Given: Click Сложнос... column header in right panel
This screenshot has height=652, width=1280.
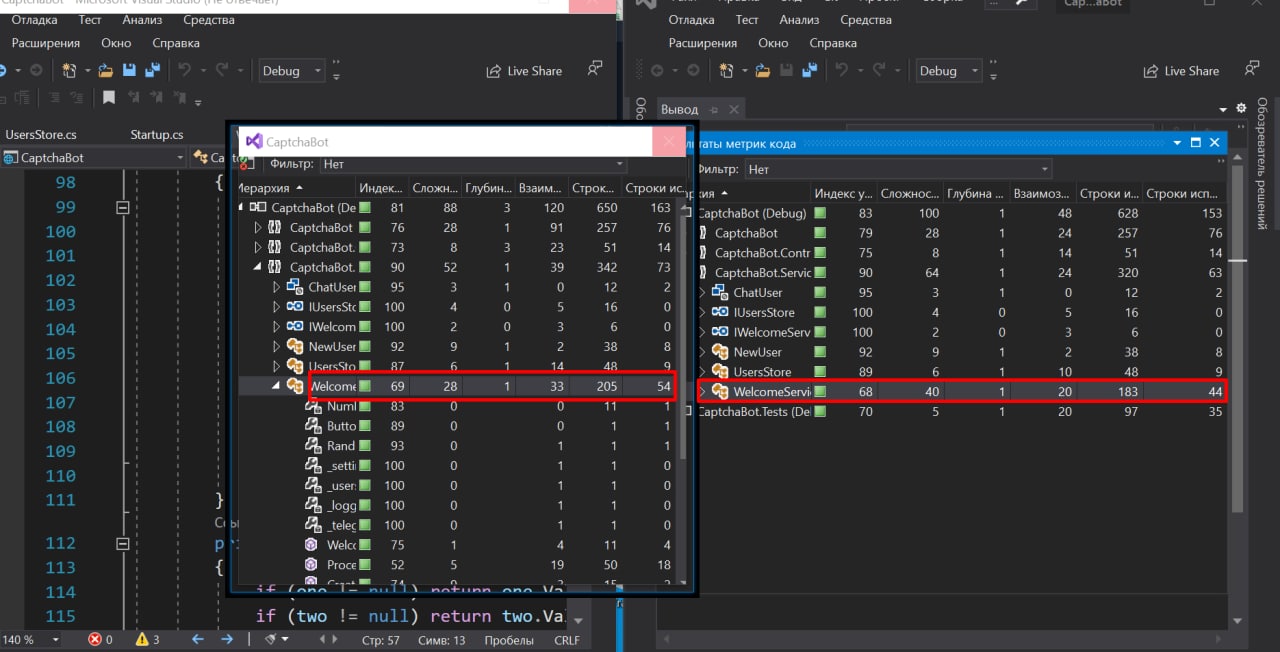Looking at the screenshot, I should pyautogui.click(x=908, y=194).
